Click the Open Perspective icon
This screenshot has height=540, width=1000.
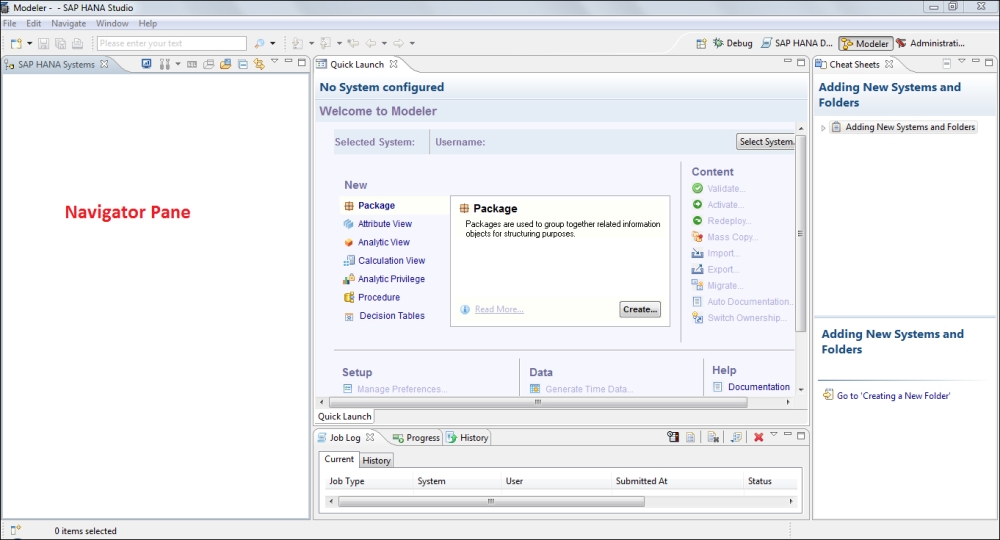coord(701,43)
